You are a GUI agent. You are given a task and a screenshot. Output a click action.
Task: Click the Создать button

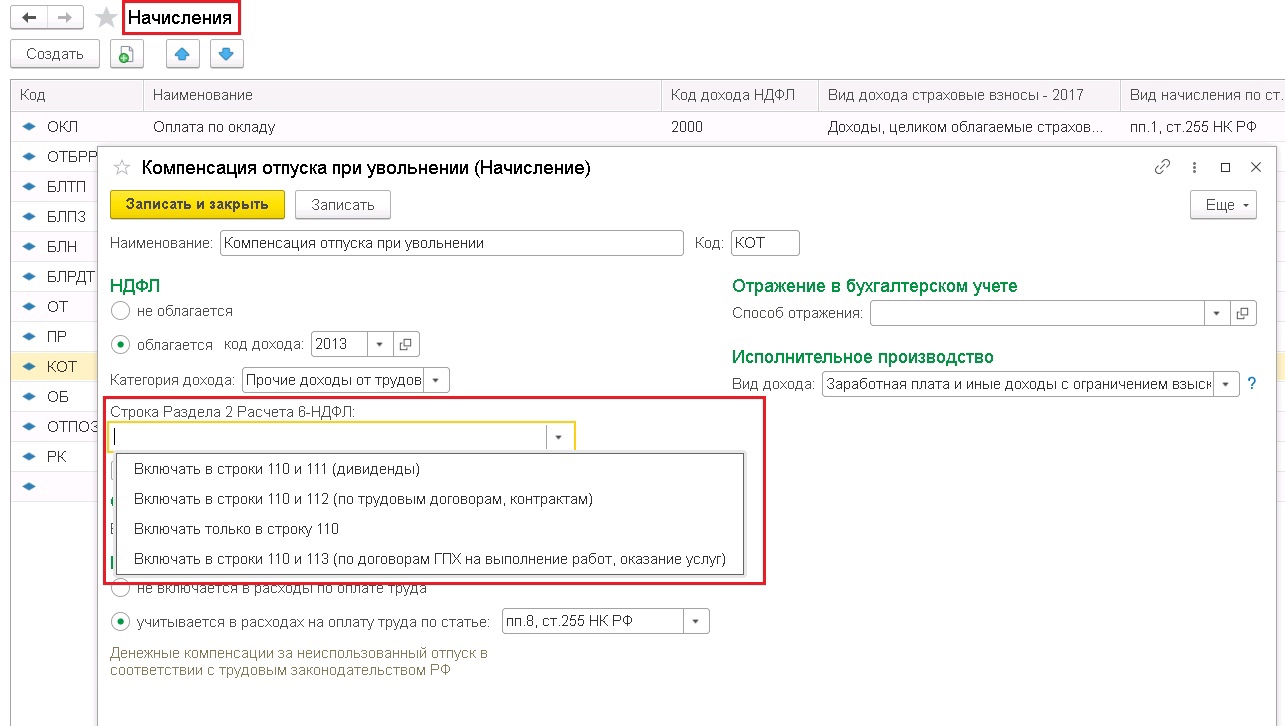tap(55, 54)
